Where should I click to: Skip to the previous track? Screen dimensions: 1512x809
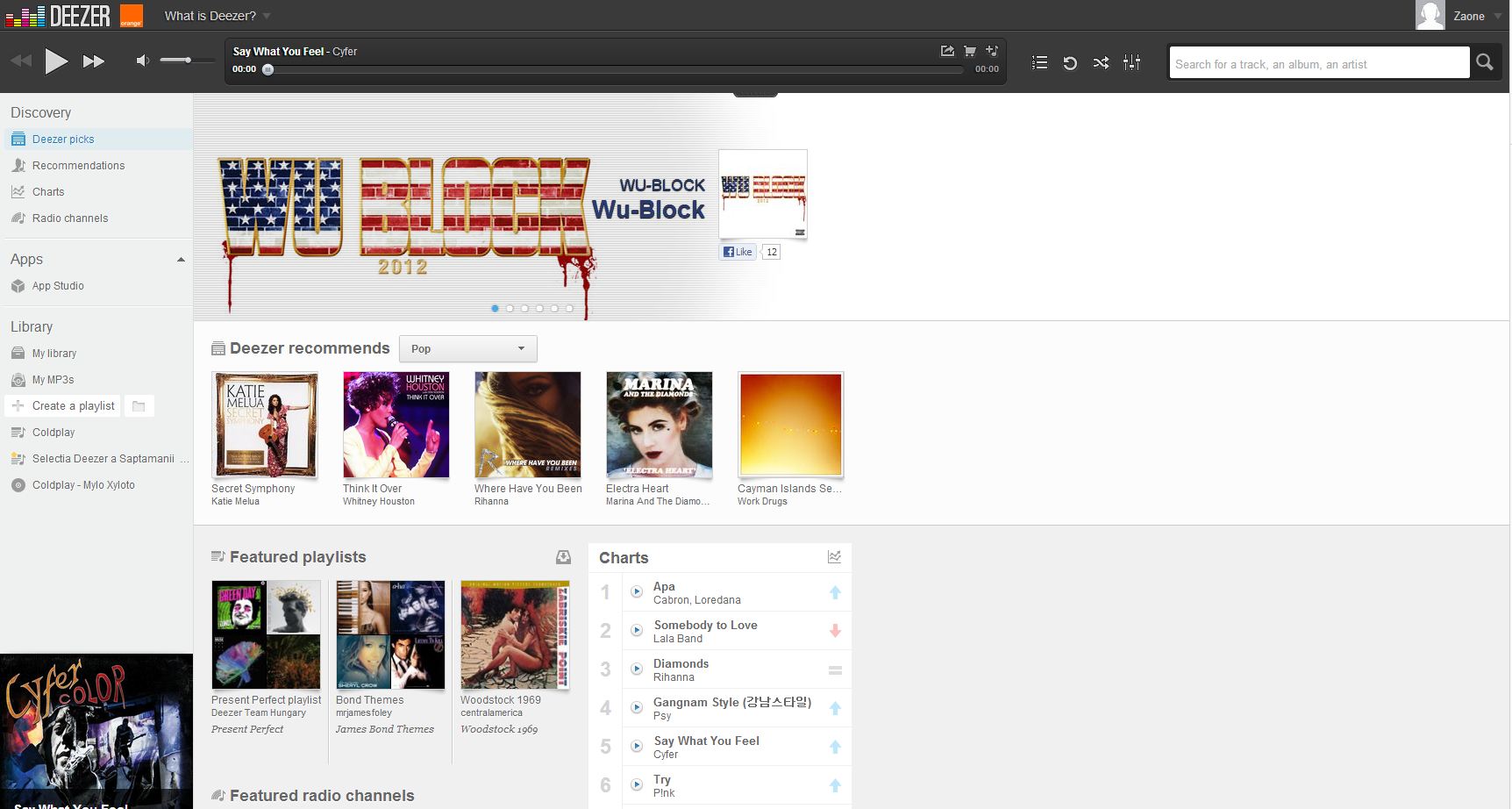21,61
